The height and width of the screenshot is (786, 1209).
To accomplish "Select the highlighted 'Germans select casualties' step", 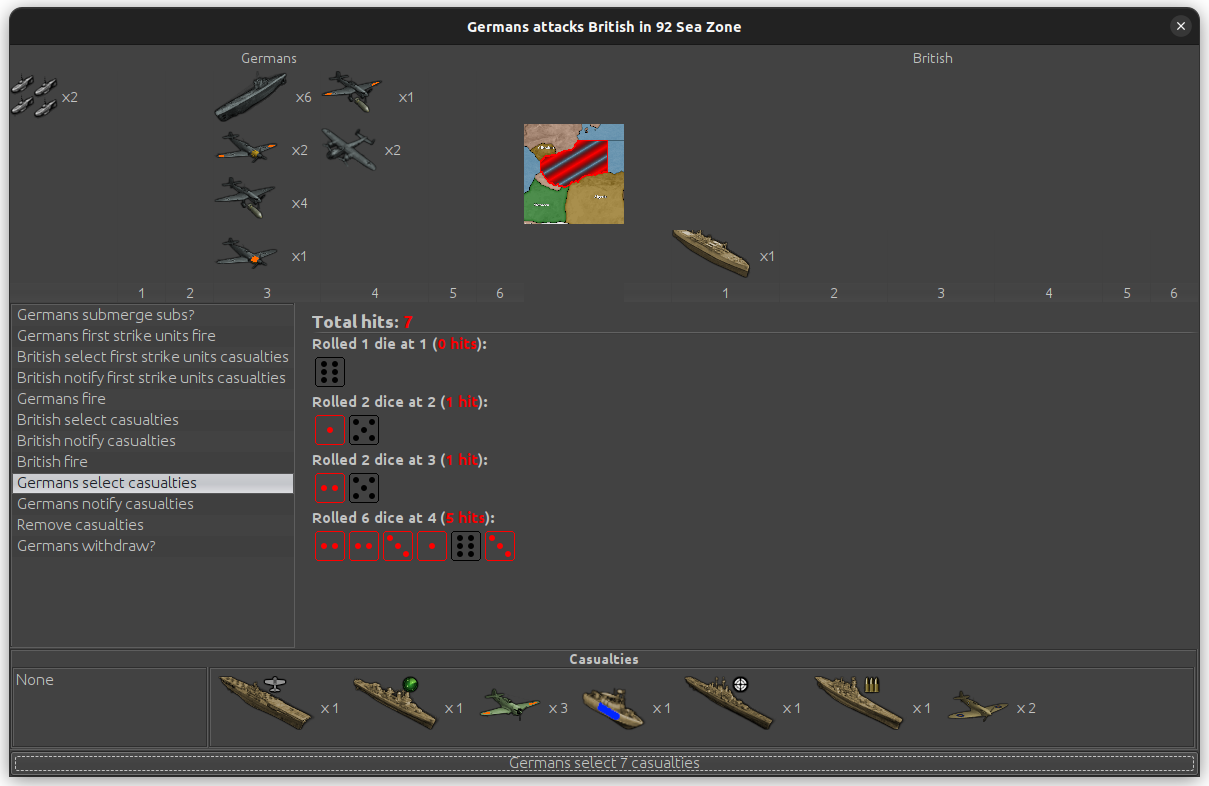I will pos(153,483).
